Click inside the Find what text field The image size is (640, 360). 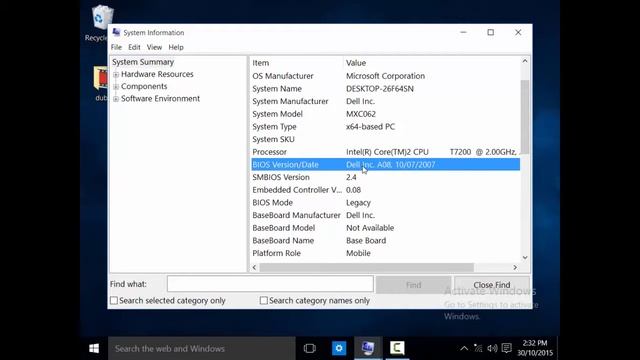[270, 284]
